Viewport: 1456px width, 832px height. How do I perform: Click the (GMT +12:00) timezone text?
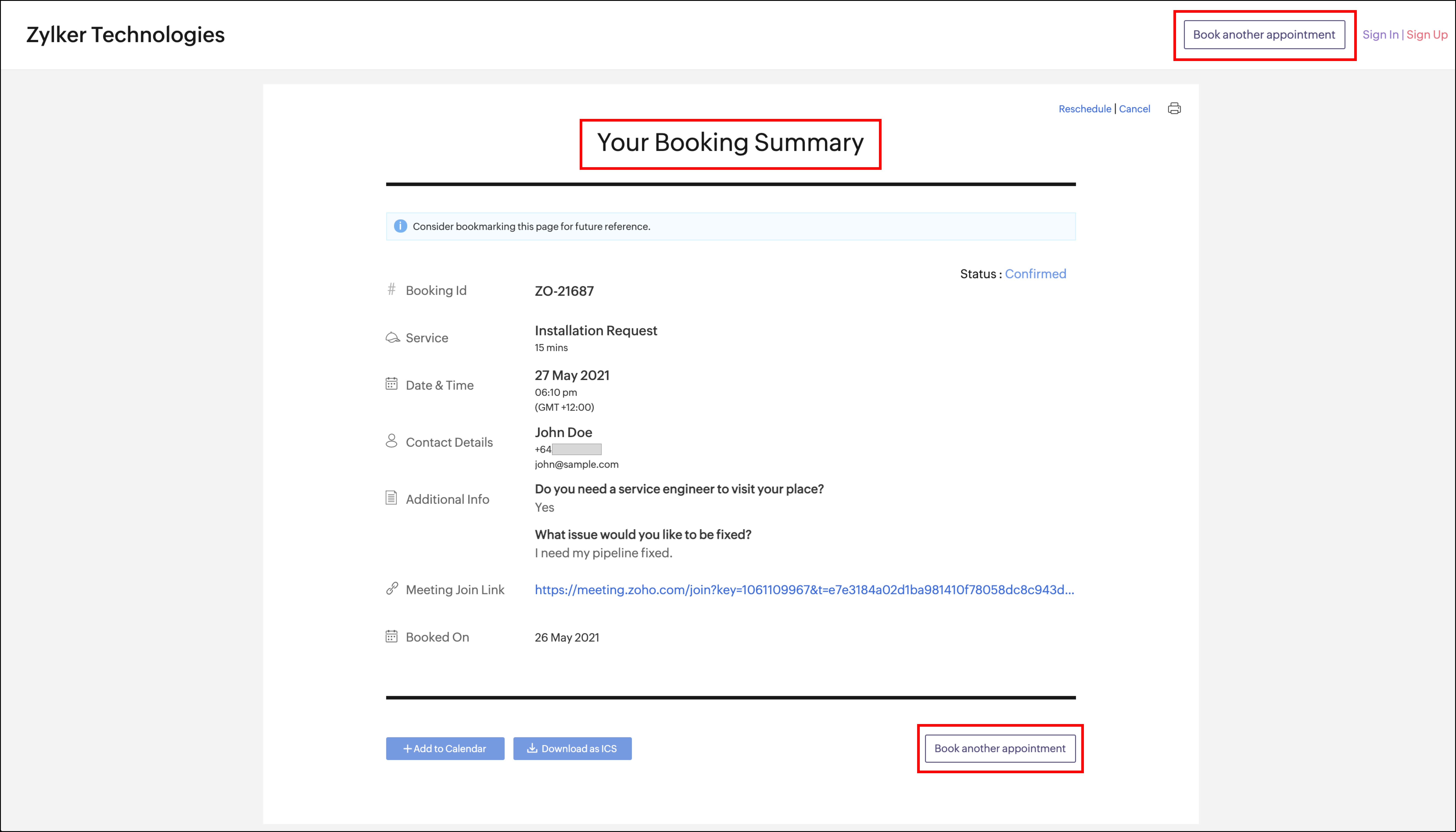tap(565, 407)
